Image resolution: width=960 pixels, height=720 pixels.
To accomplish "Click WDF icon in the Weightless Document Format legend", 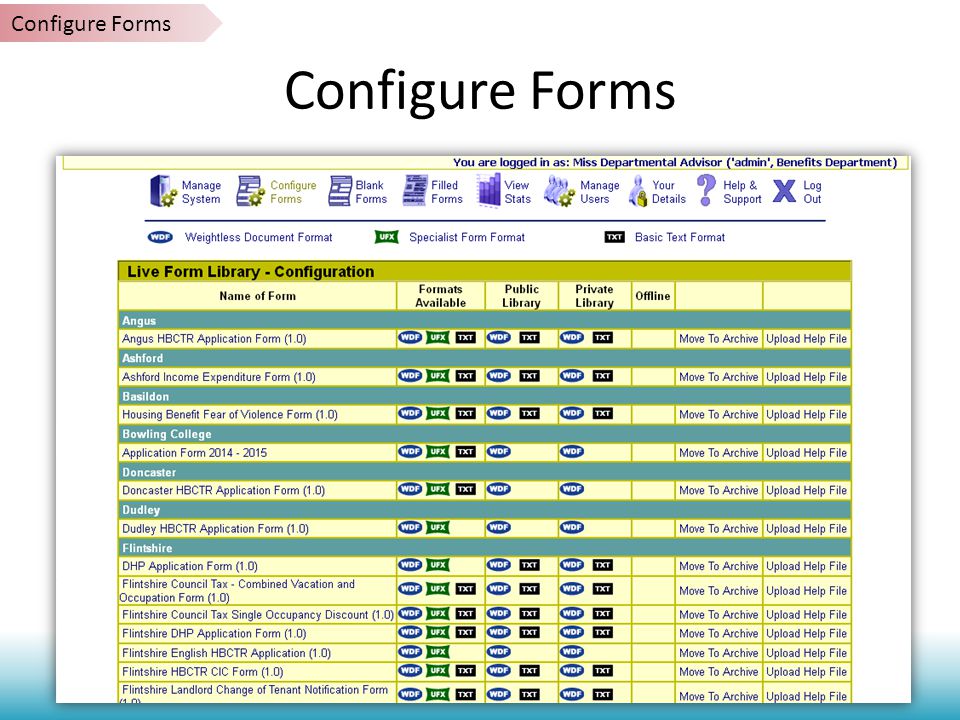I will click(x=160, y=237).
